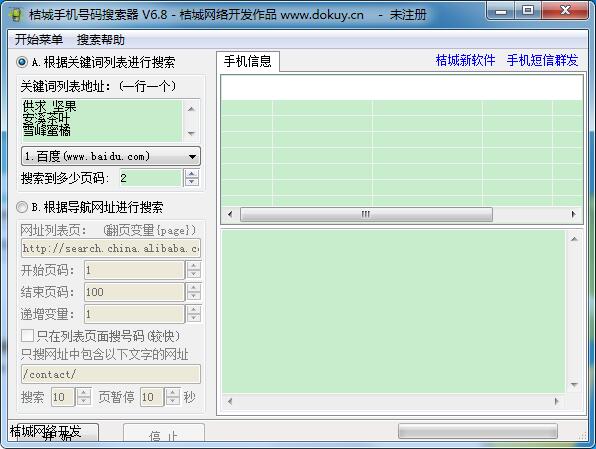596x449 pixels.
Task: Minimize the window
Action: click(x=501, y=11)
